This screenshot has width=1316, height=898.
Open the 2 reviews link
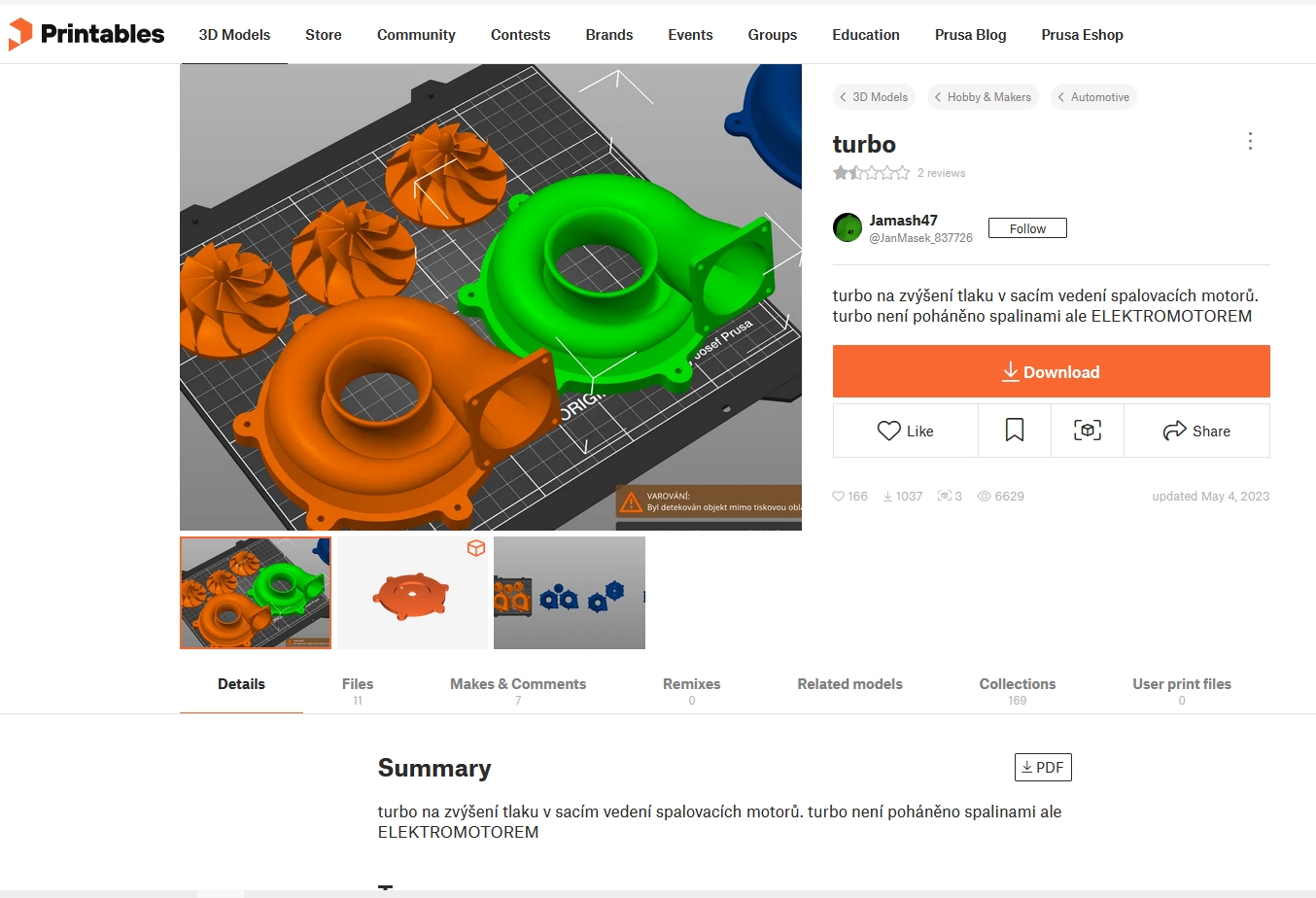click(941, 173)
